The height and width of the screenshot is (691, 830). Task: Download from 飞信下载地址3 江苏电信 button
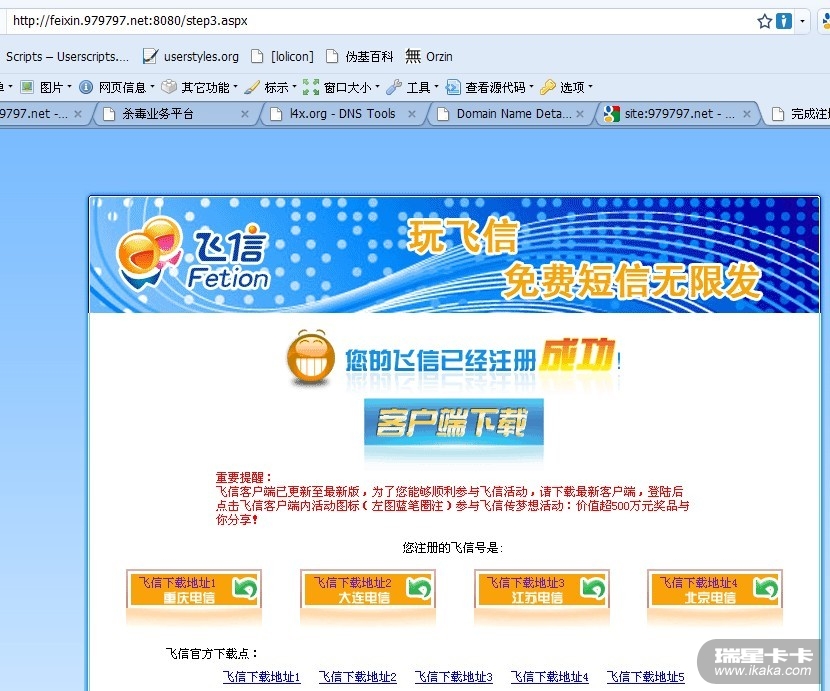[x=542, y=589]
